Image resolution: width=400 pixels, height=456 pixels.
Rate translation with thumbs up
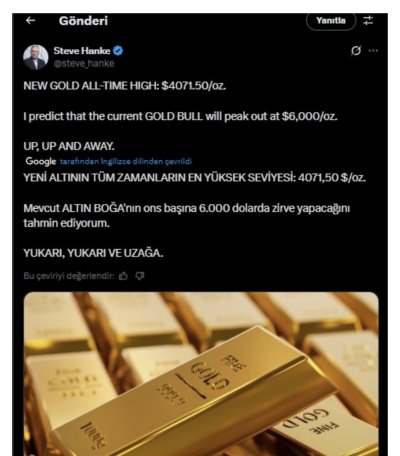coord(124,276)
